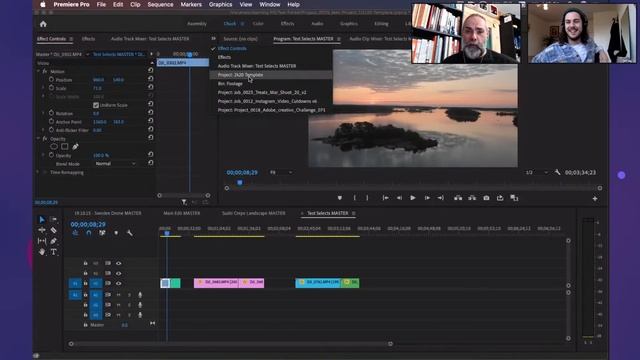The image size is (640, 360).
Task: Uncheck Uniform Scale checkbox
Action: pyautogui.click(x=96, y=105)
